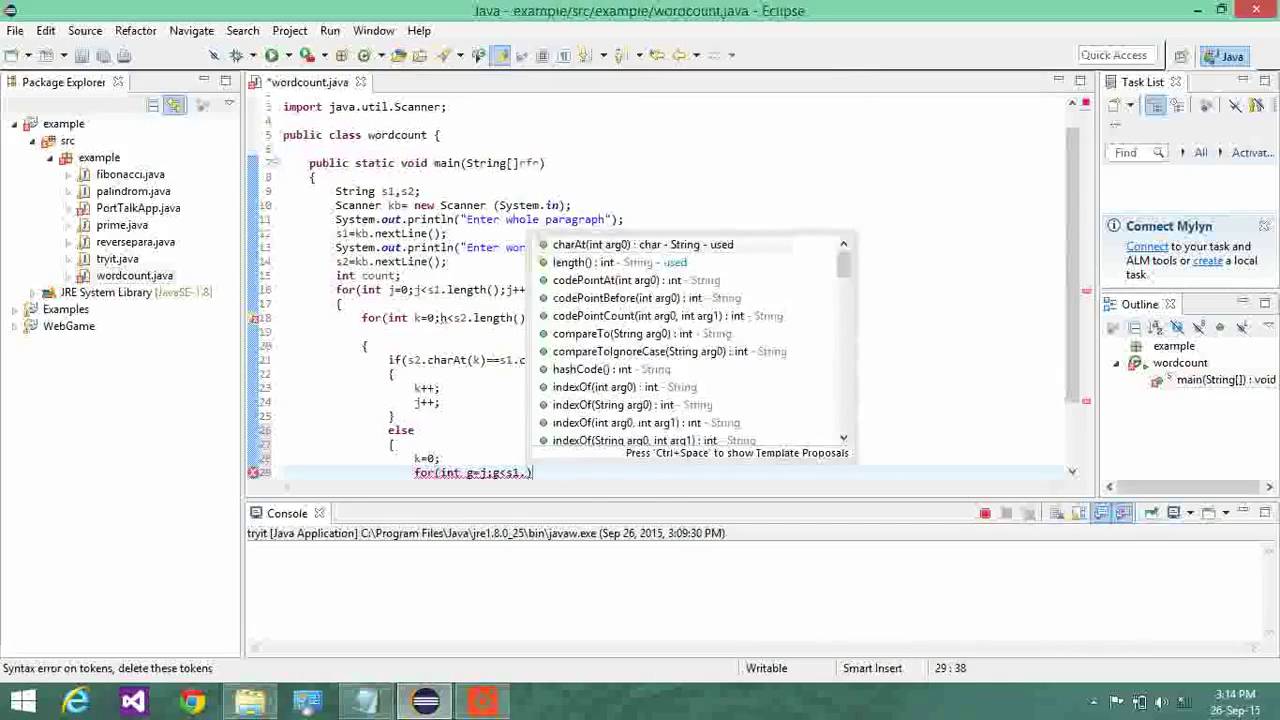Click Collapse All in Package Explorer
This screenshot has height=720, width=1280.
pyautogui.click(x=153, y=105)
